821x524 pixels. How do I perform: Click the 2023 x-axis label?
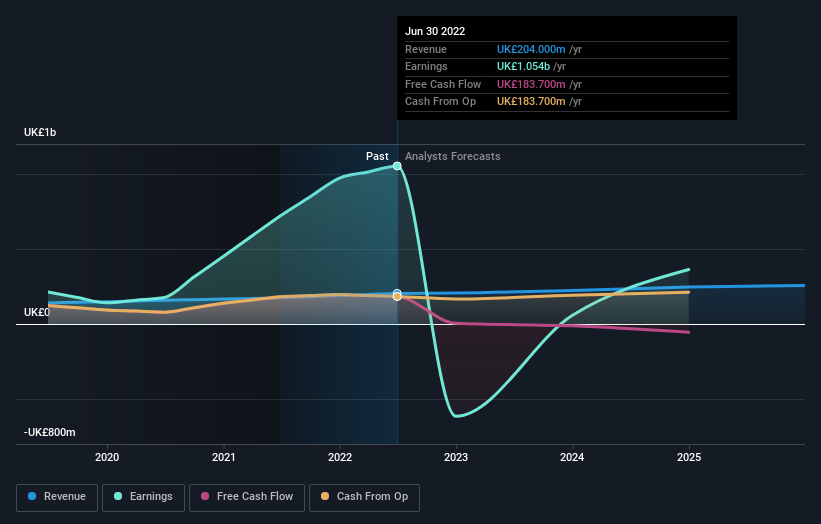pos(456,458)
